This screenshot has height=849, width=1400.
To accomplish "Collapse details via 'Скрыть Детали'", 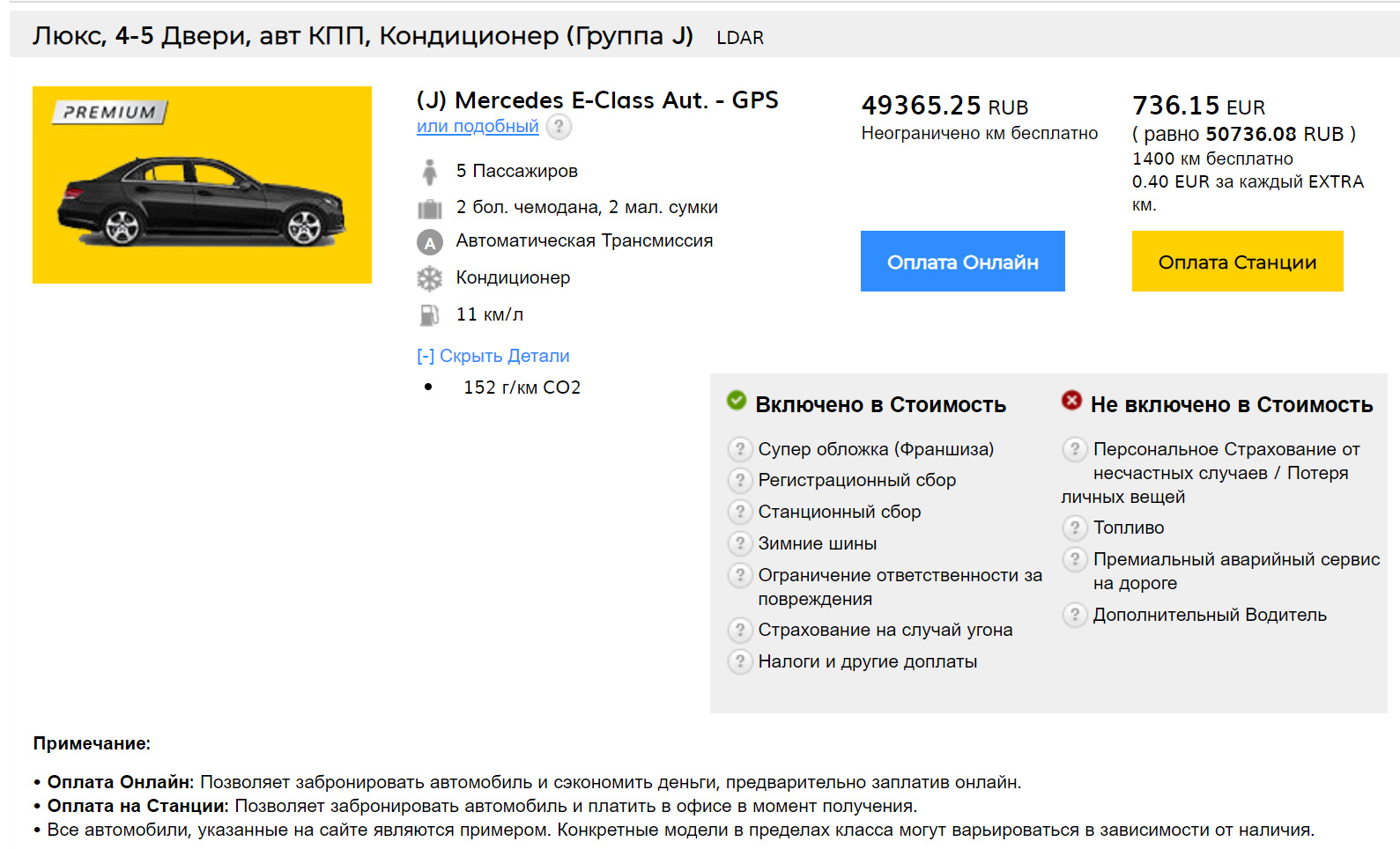I will point(493,356).
